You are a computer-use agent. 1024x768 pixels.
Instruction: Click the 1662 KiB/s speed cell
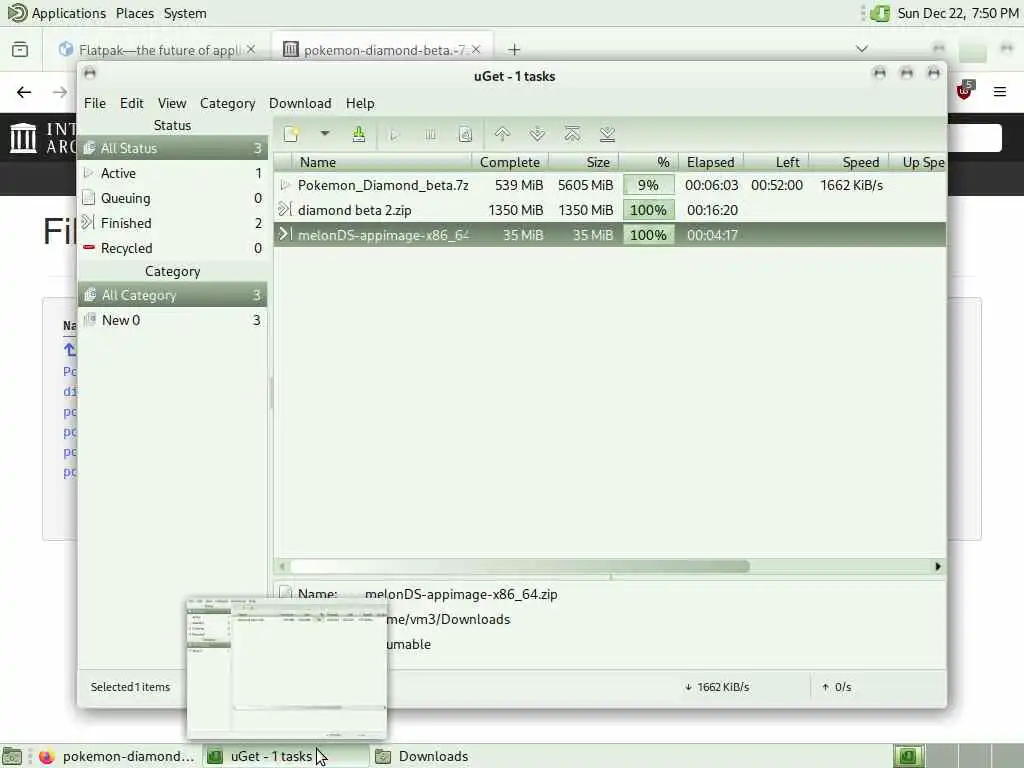pos(852,185)
